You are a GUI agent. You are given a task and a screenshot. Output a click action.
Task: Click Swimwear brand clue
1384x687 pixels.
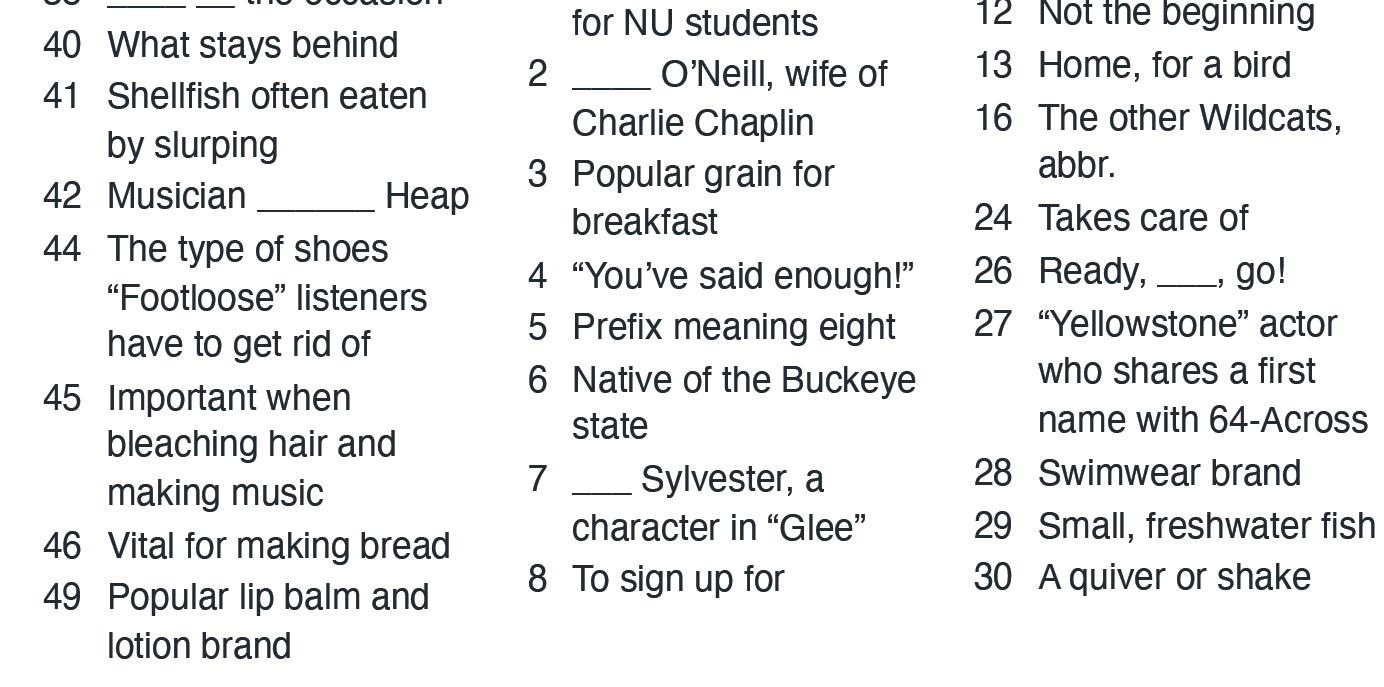(x=1138, y=473)
